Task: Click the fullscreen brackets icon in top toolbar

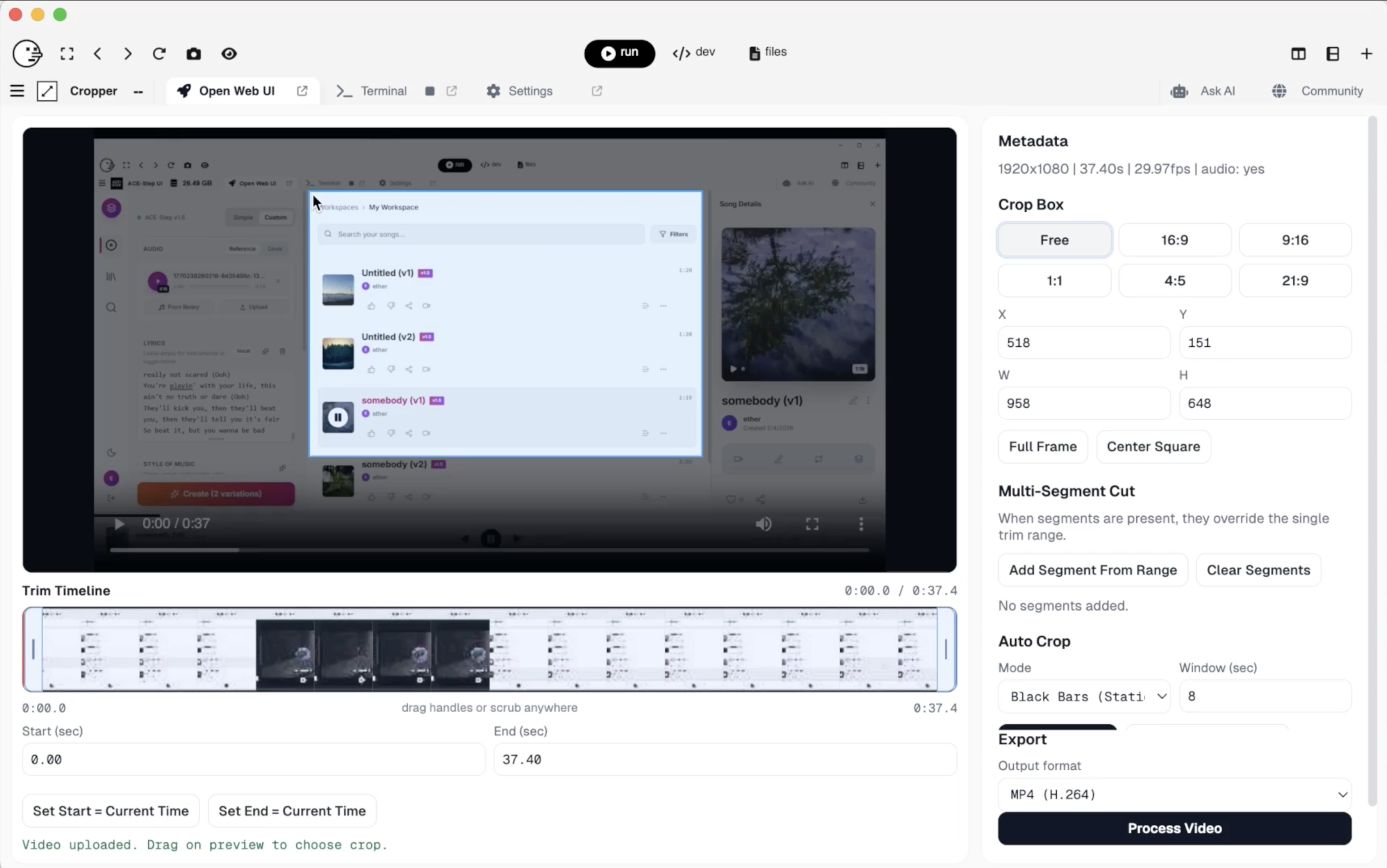Action: [x=67, y=54]
